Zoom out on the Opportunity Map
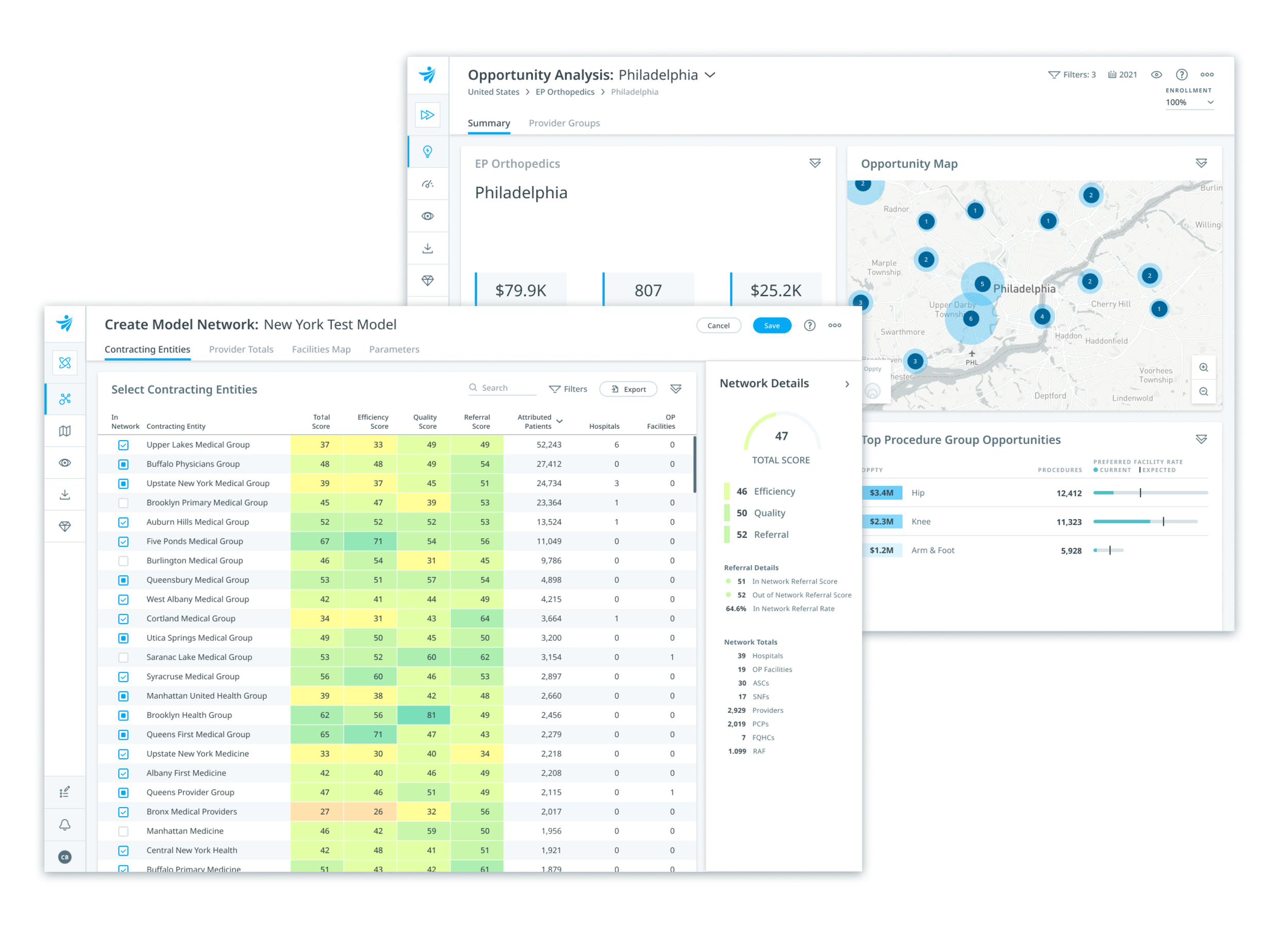 click(1203, 391)
